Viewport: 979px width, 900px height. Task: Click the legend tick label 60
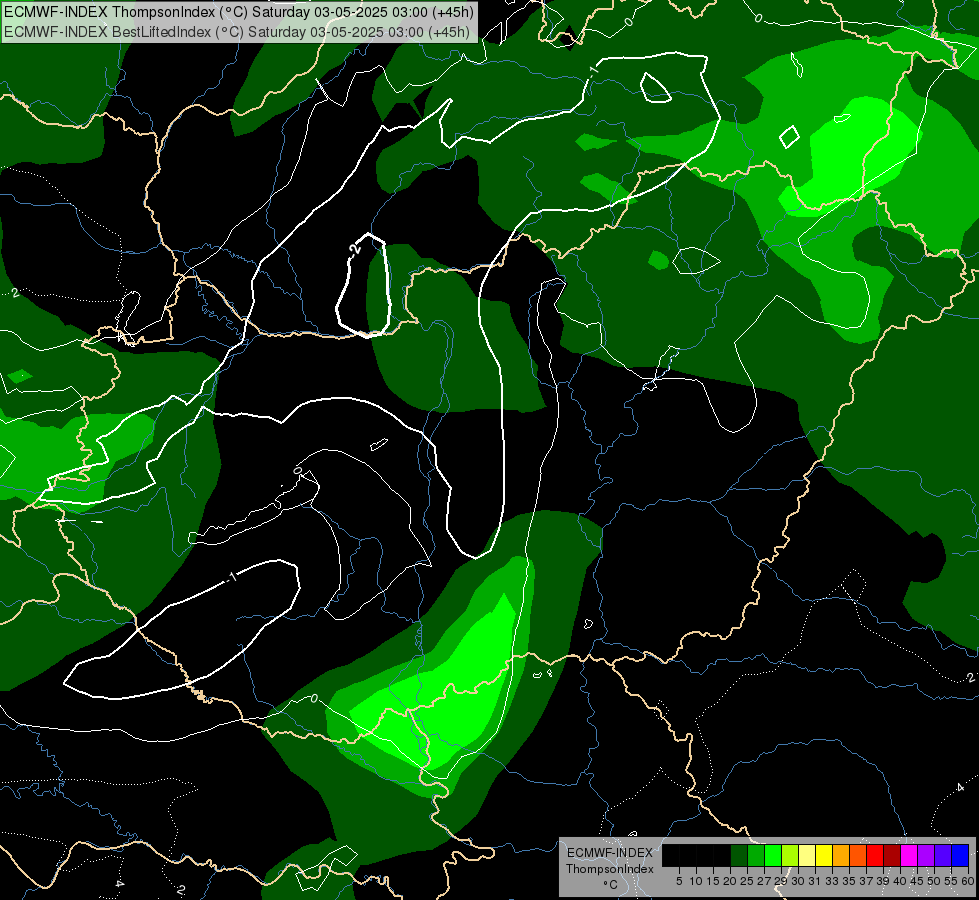(x=968, y=881)
